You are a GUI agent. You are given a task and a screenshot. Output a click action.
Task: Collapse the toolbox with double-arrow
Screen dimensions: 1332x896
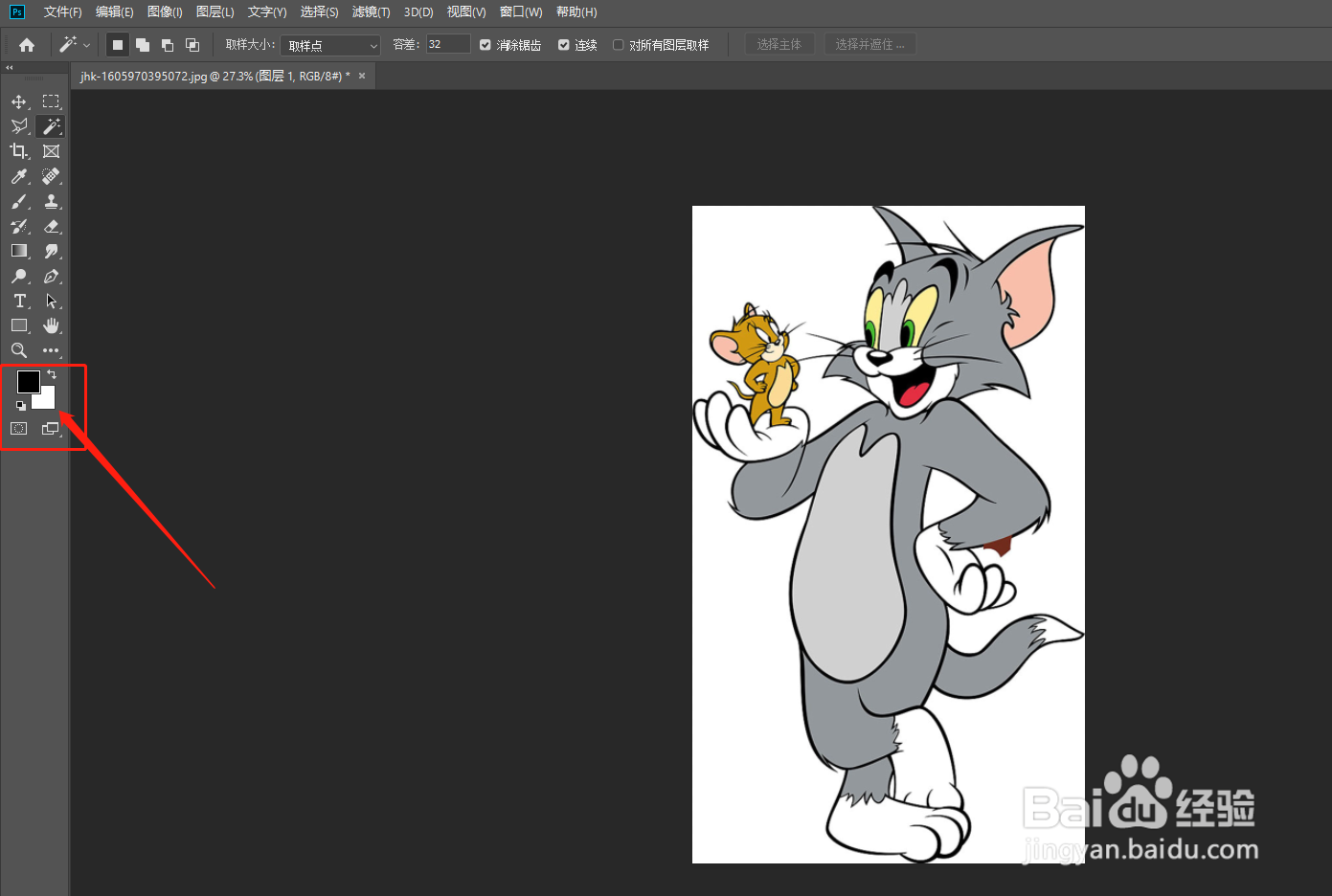tap(10, 68)
